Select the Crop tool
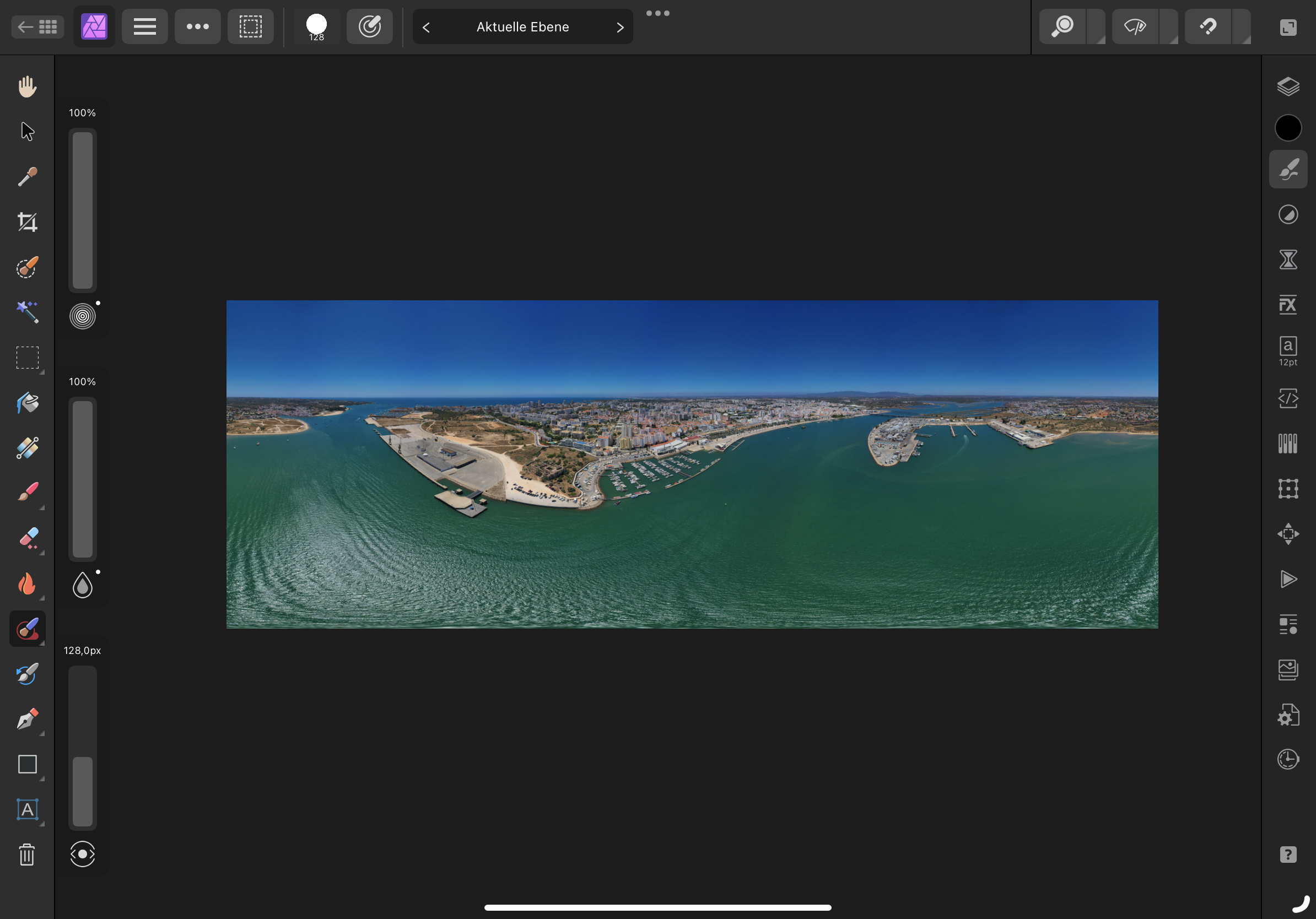The image size is (1316, 919). point(27,221)
